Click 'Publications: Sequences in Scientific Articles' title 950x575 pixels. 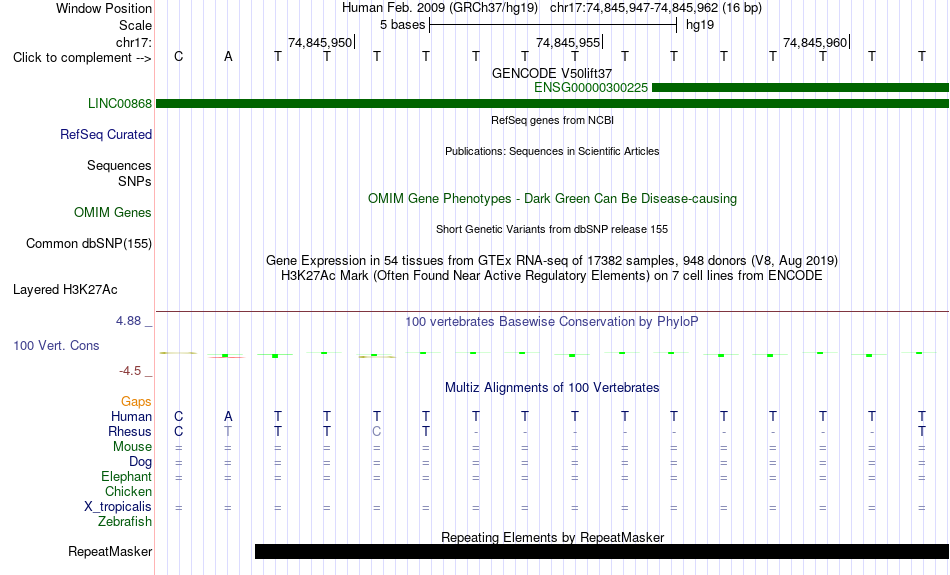552,151
